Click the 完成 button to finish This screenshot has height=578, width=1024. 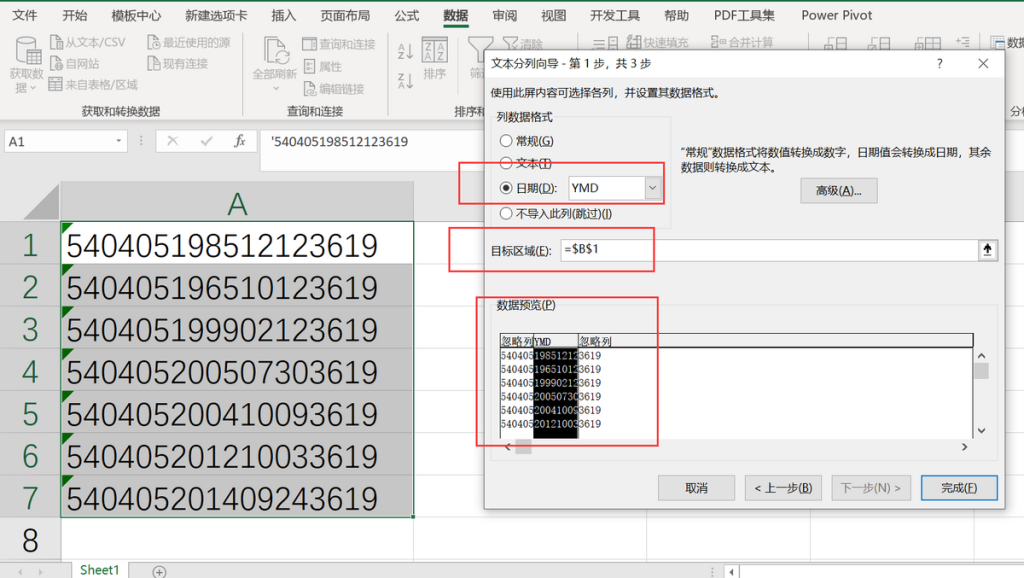point(958,487)
